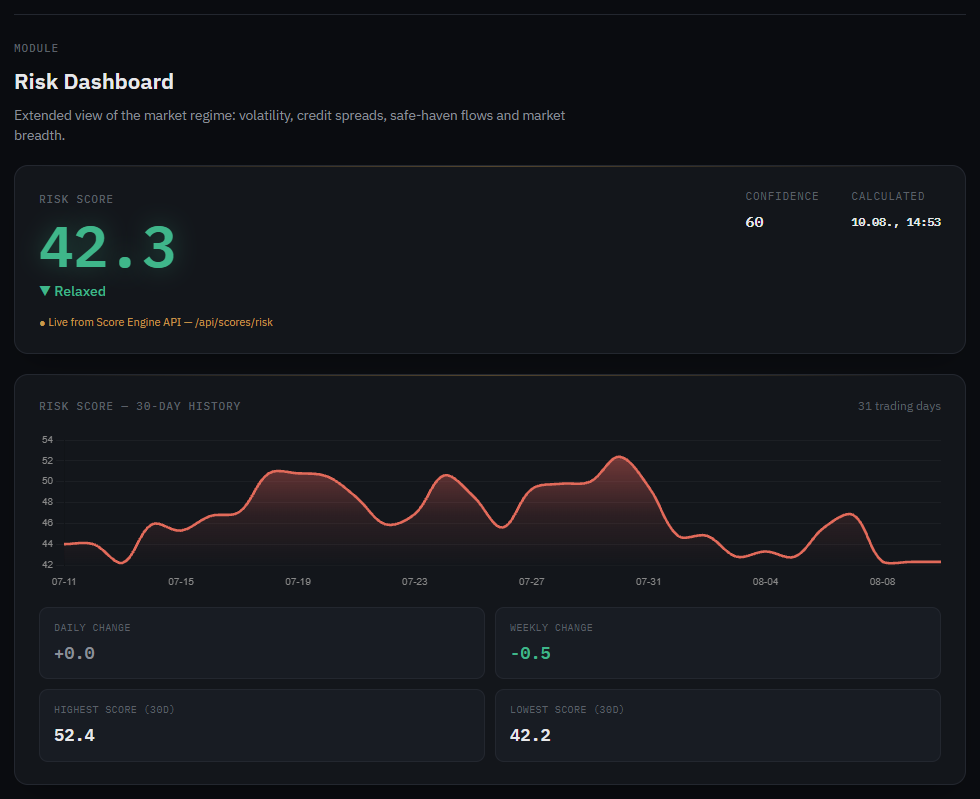Click the LOWEST SCORE (30D) label

[x=567, y=710]
